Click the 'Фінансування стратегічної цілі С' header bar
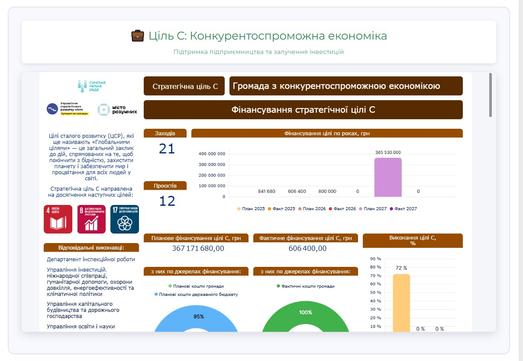The height and width of the screenshot is (361, 523). coord(303,110)
